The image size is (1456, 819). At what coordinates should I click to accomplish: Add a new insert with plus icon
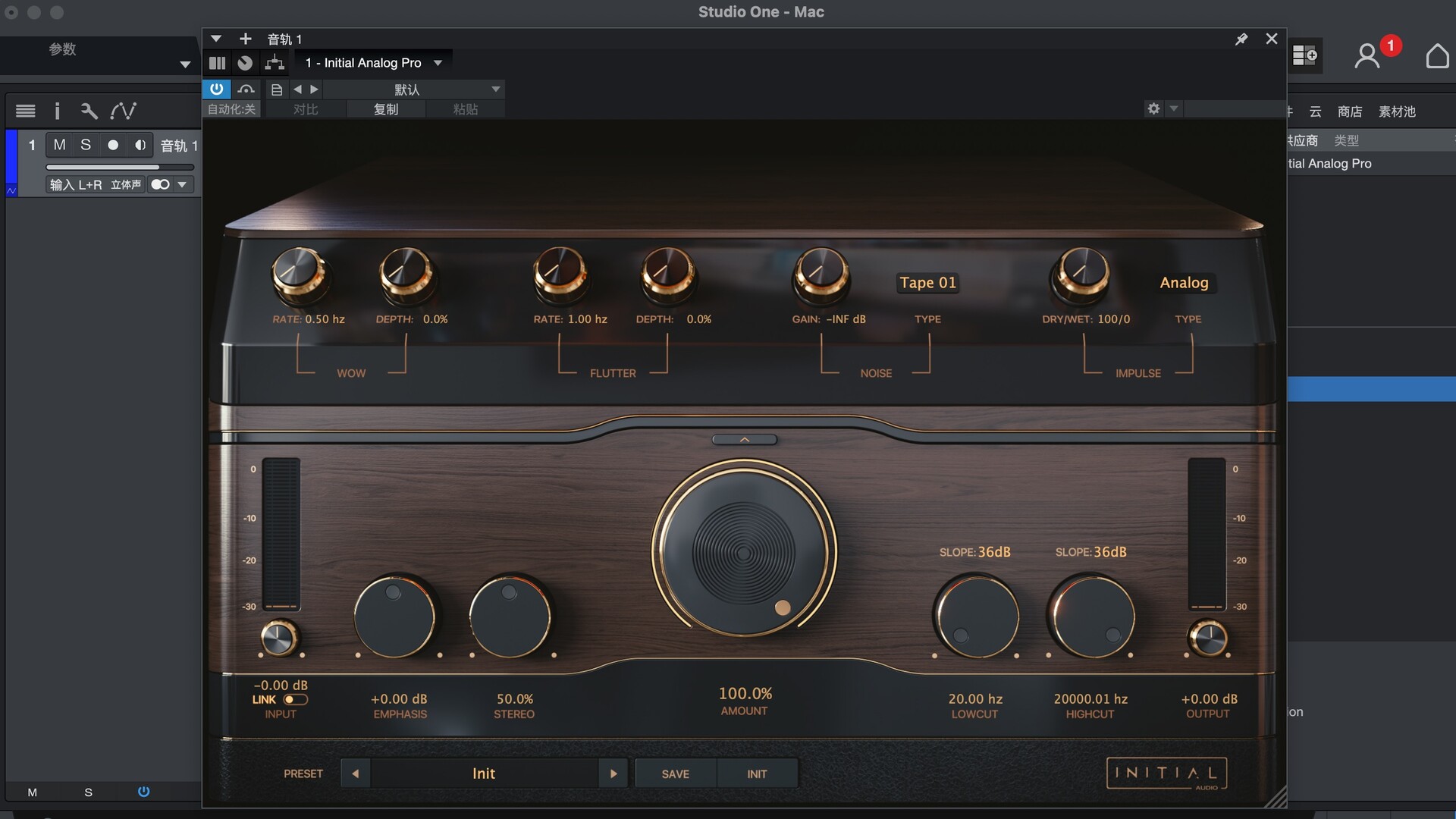(x=245, y=39)
